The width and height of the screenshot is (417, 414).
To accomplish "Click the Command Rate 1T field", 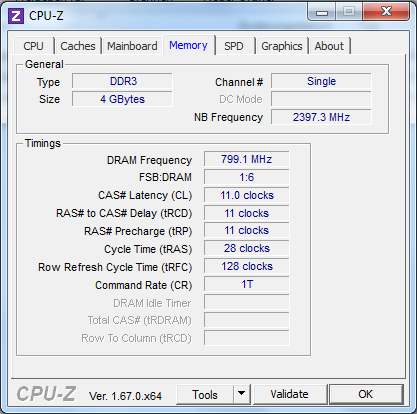I will (247, 284).
